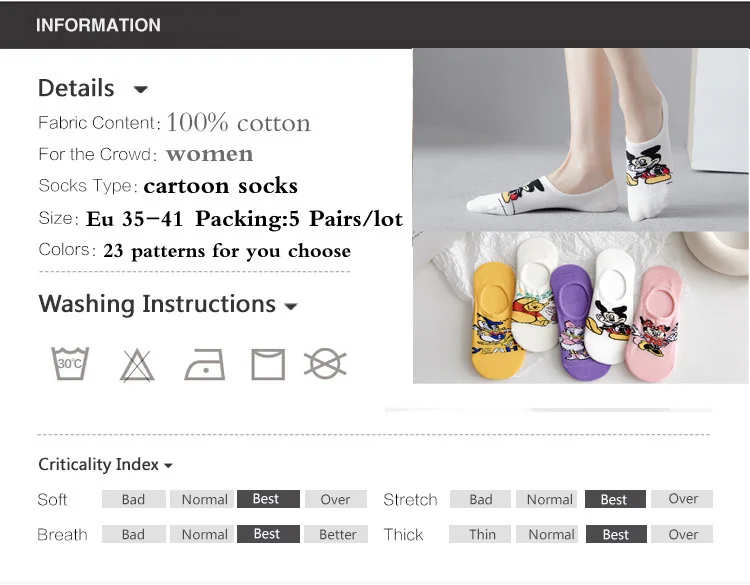Screen dimensions: 750x585
Task: Click the '100% cotton' fabric text
Action: click(x=238, y=123)
